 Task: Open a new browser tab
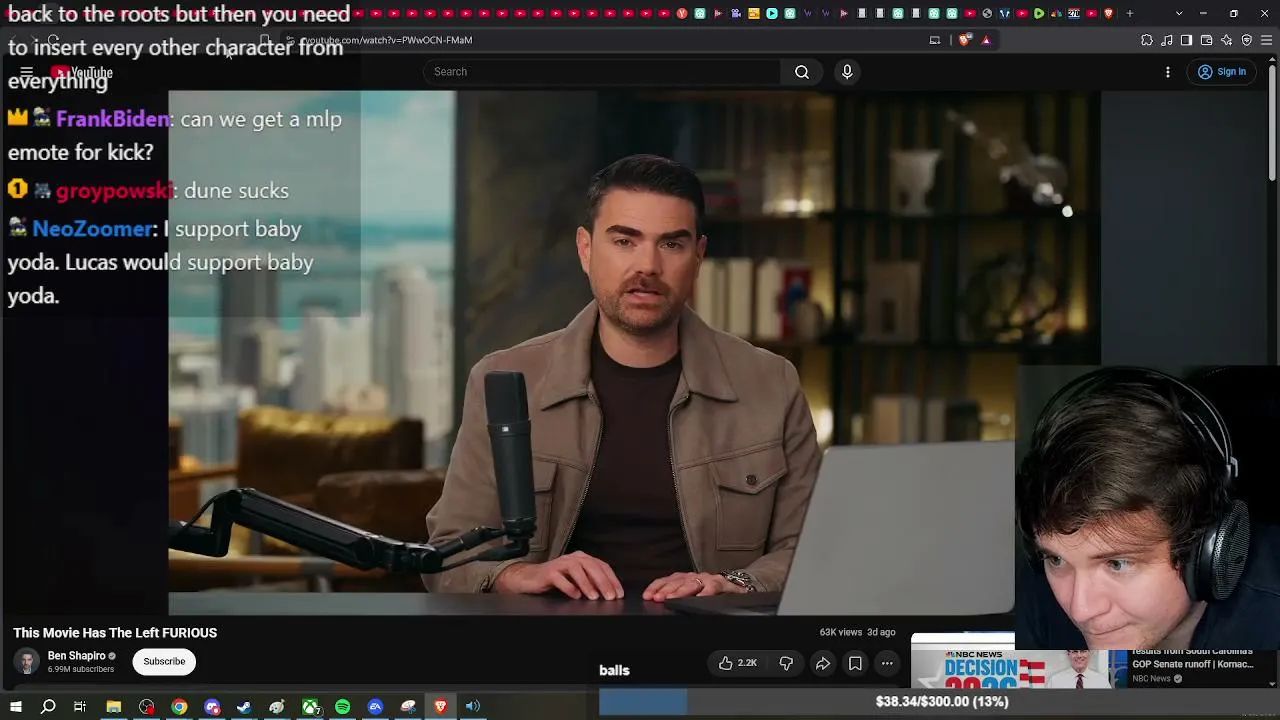coord(1130,13)
